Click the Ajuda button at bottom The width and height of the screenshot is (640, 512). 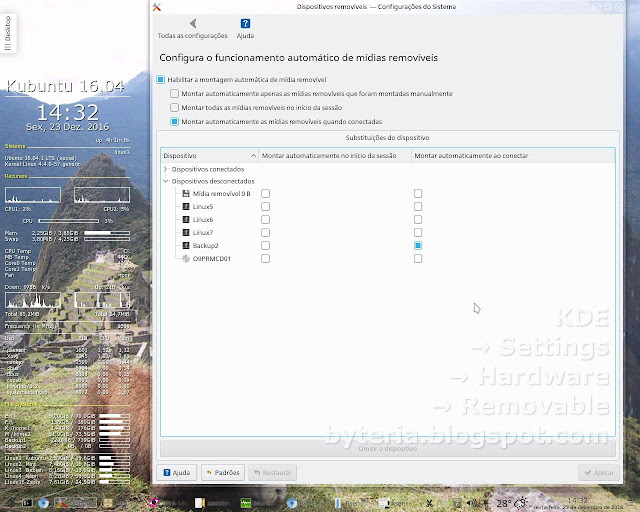click(177, 472)
